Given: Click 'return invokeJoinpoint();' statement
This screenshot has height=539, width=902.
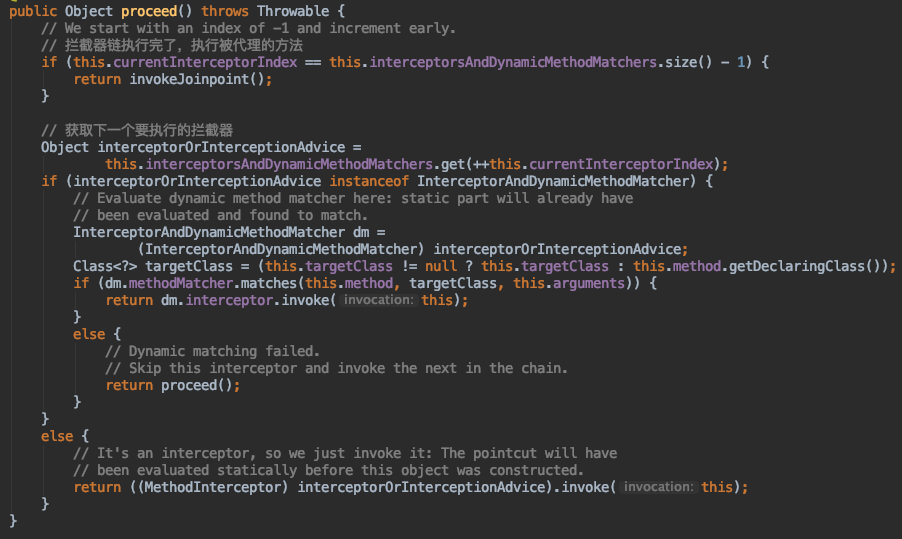Looking at the screenshot, I should tap(173, 79).
